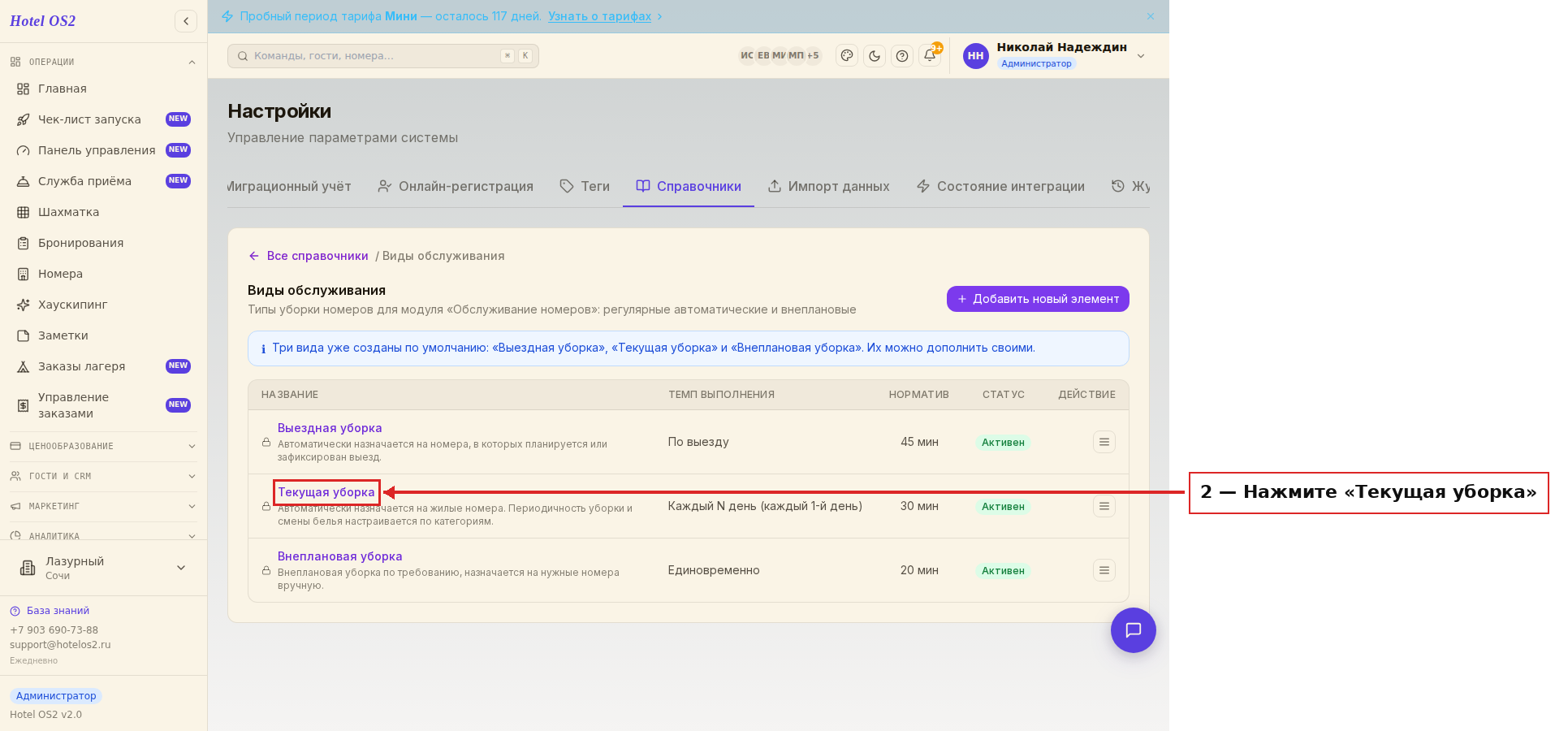Image resolution: width=1568 pixels, height=731 pixels.
Task: Click the Hotel OS2 logo
Action: pos(43,21)
